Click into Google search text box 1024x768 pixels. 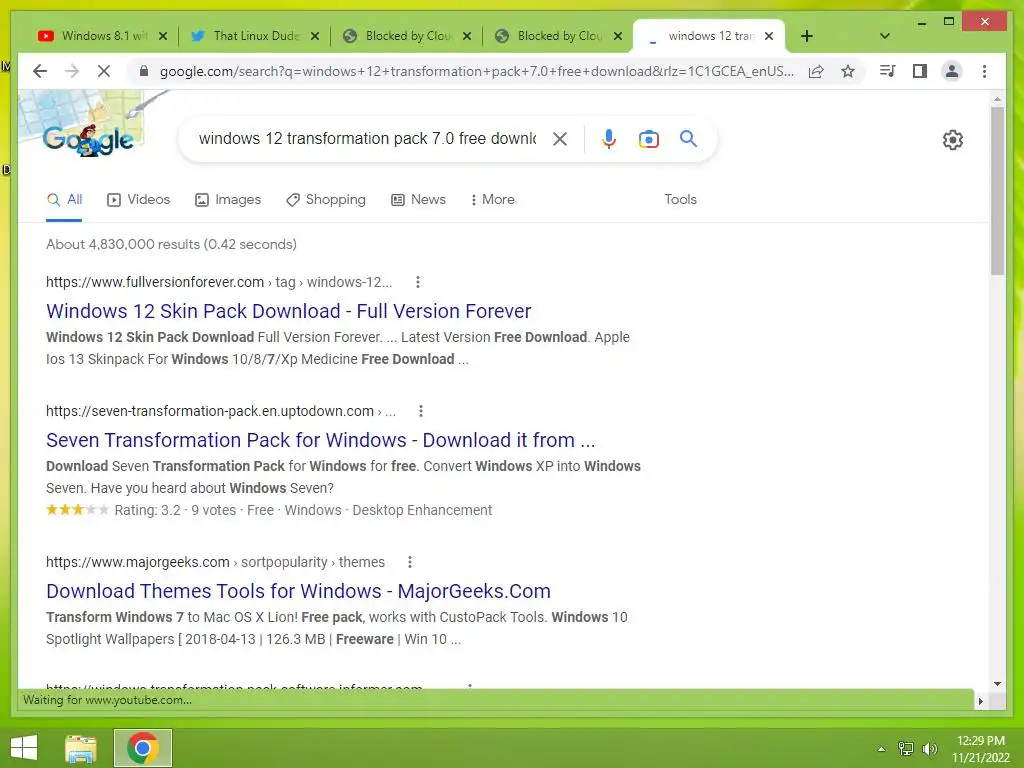(x=367, y=138)
